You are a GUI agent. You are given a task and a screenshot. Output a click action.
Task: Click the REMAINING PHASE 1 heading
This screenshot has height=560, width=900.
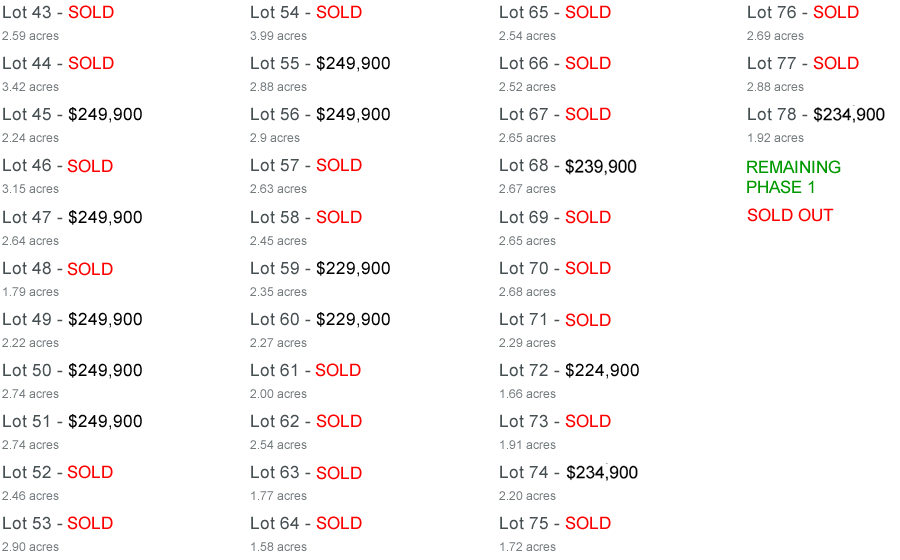(793, 177)
